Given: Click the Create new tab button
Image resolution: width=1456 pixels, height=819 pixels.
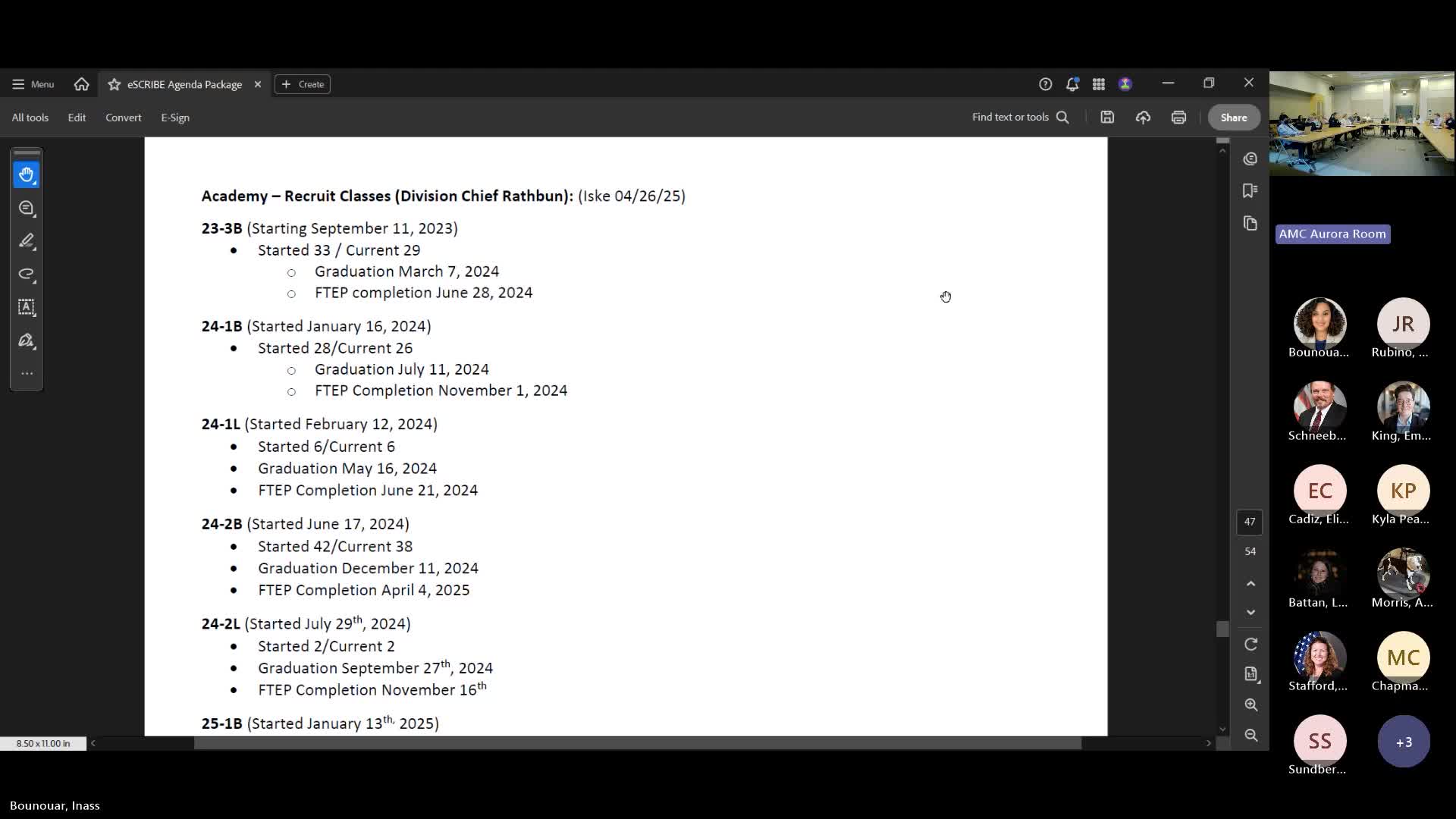Looking at the screenshot, I should 303,84.
